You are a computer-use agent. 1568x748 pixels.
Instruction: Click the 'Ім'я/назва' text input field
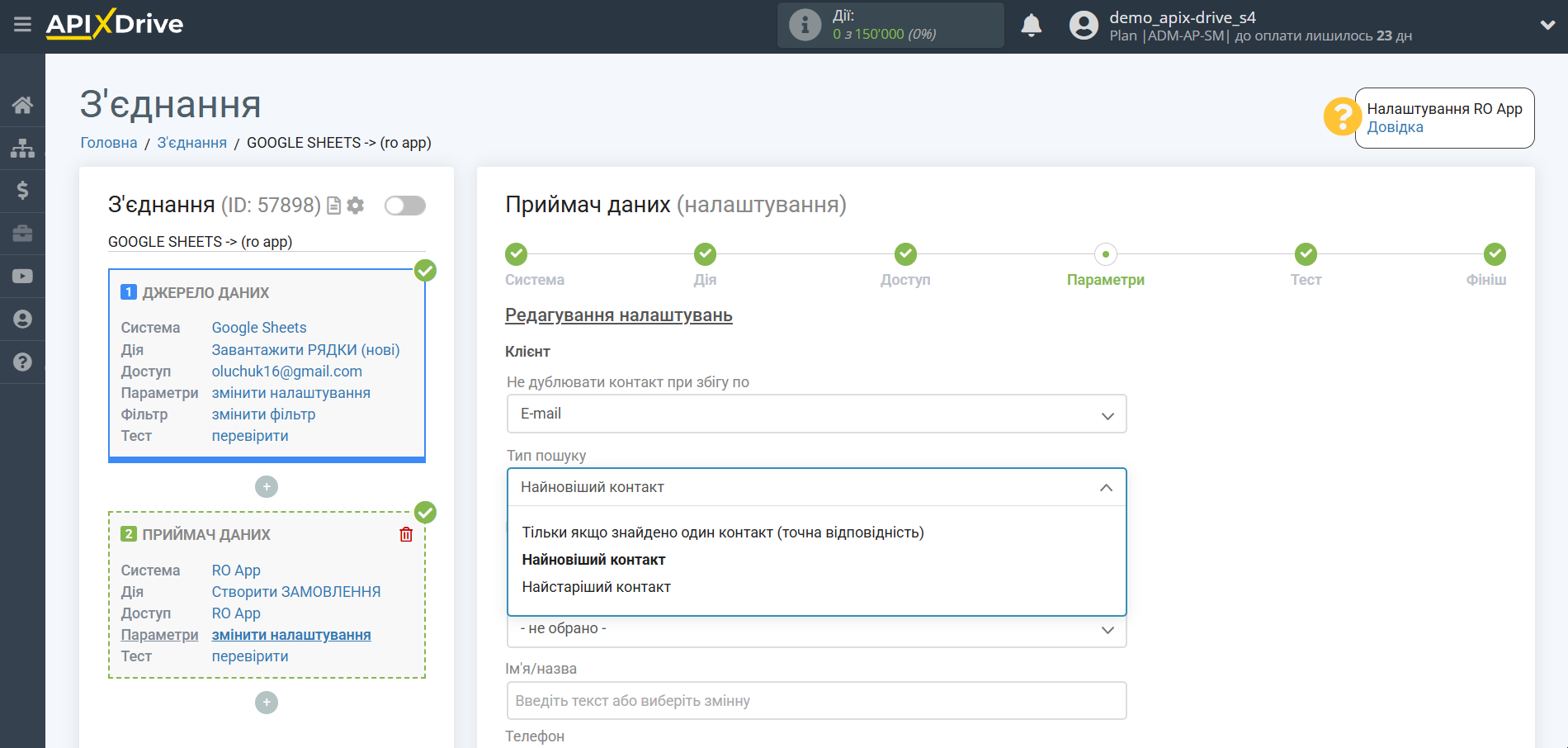click(x=816, y=701)
